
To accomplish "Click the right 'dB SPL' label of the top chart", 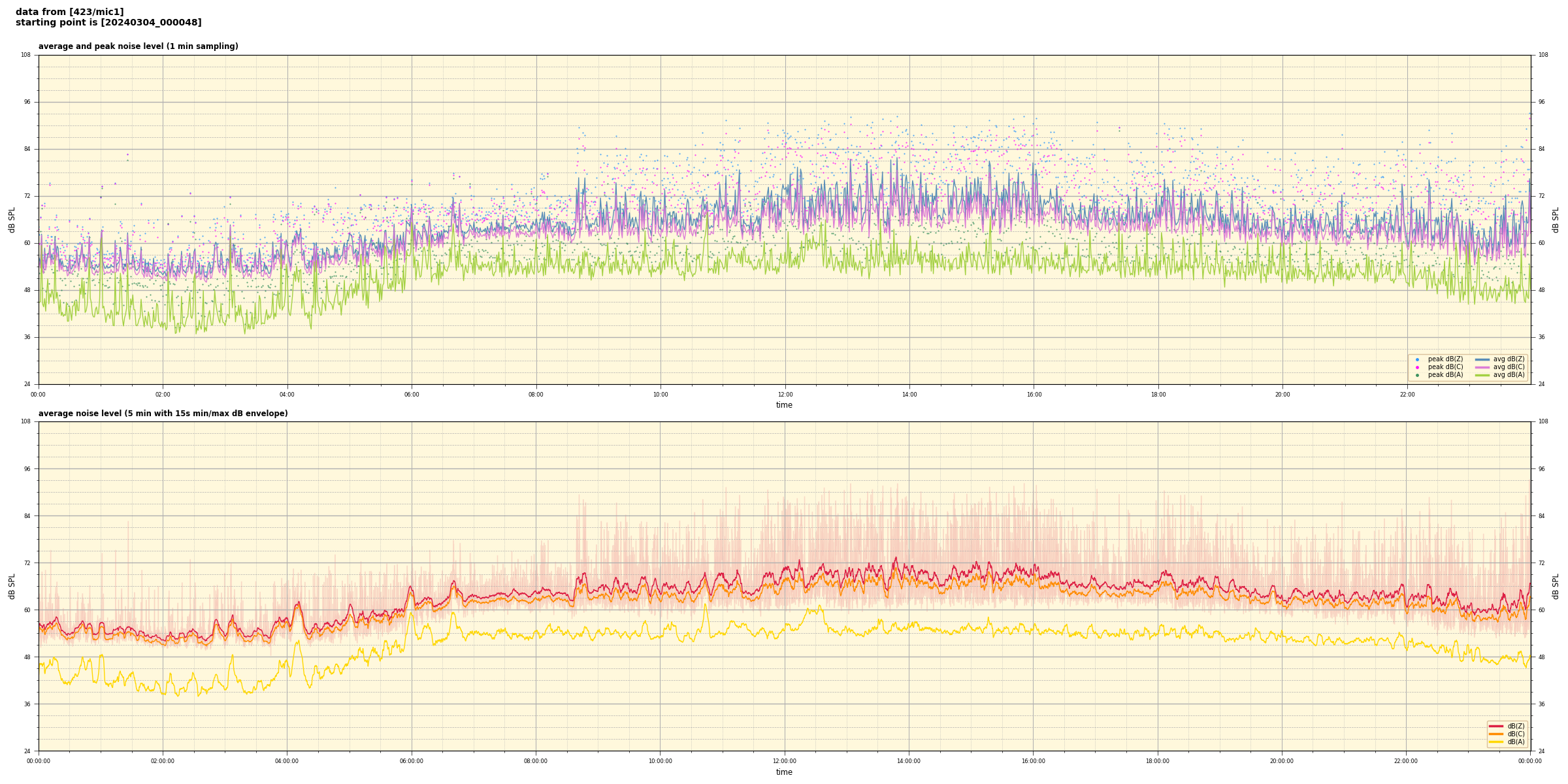I will (x=1556, y=220).
